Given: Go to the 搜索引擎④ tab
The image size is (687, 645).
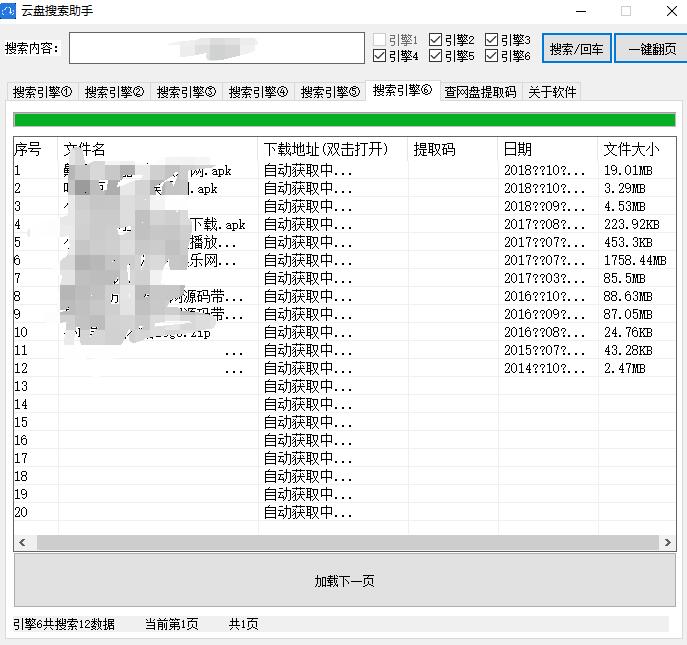Looking at the screenshot, I should click(258, 92).
